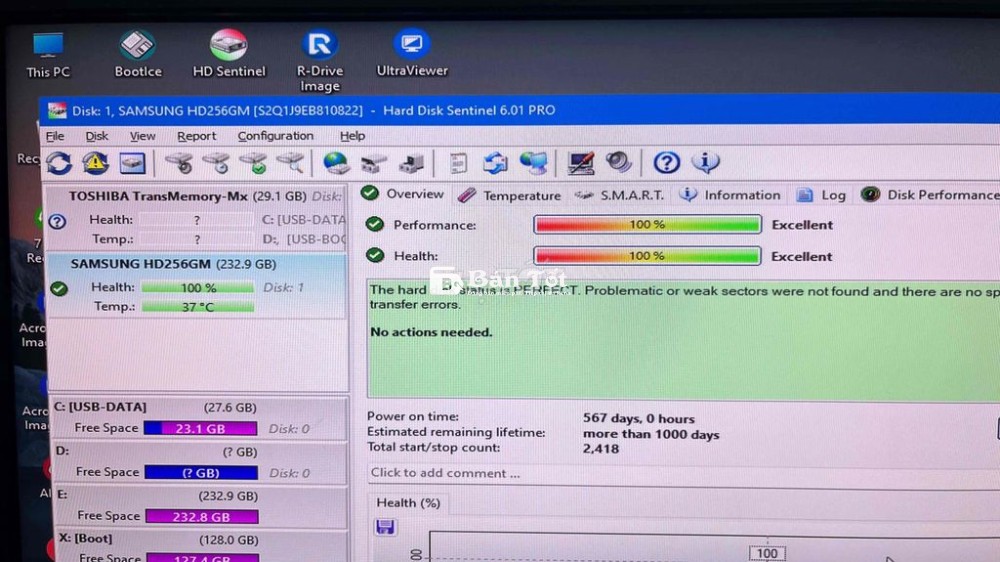Click the save floppy icon in Health chart

pyautogui.click(x=385, y=527)
